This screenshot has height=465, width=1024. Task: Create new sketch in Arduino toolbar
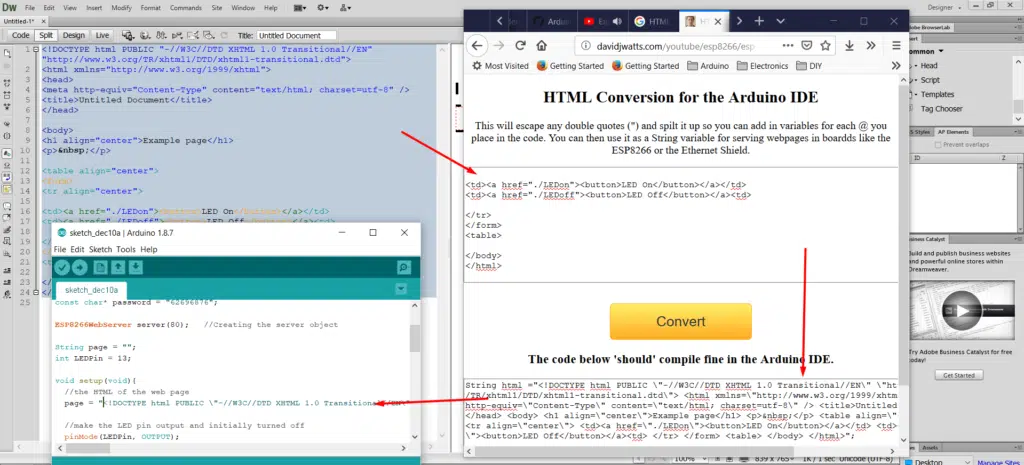tap(100, 267)
